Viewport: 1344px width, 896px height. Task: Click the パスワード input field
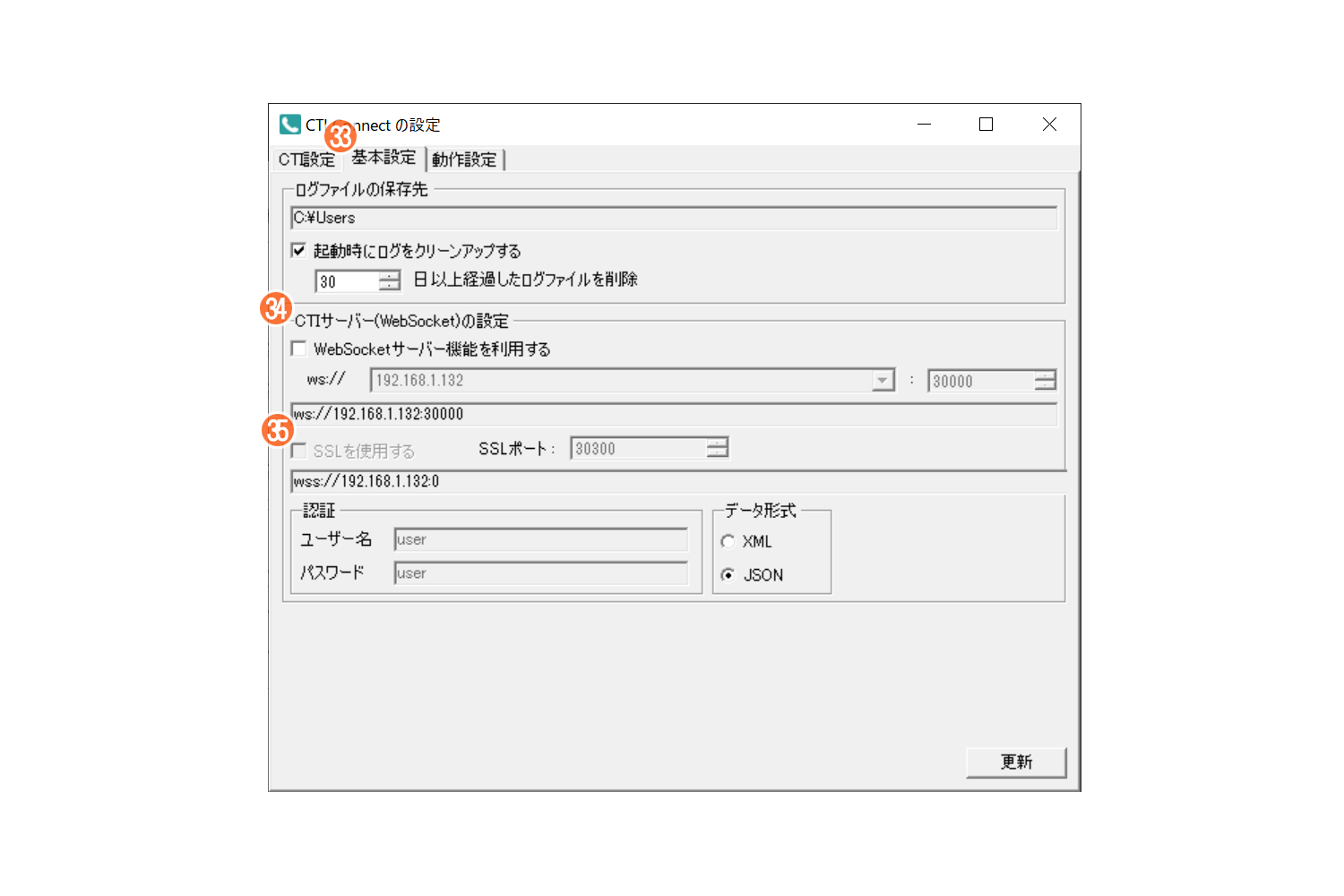541,573
